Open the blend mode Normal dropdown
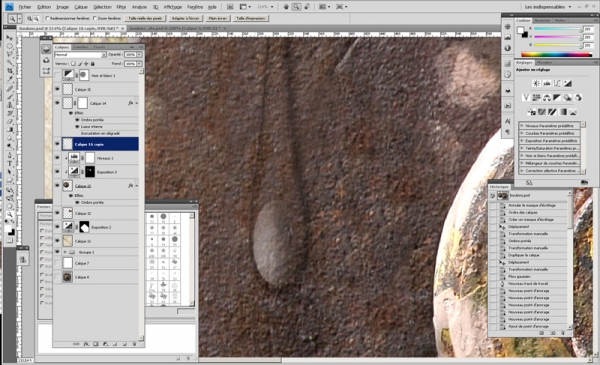The height and width of the screenshot is (365, 600). [x=80, y=55]
